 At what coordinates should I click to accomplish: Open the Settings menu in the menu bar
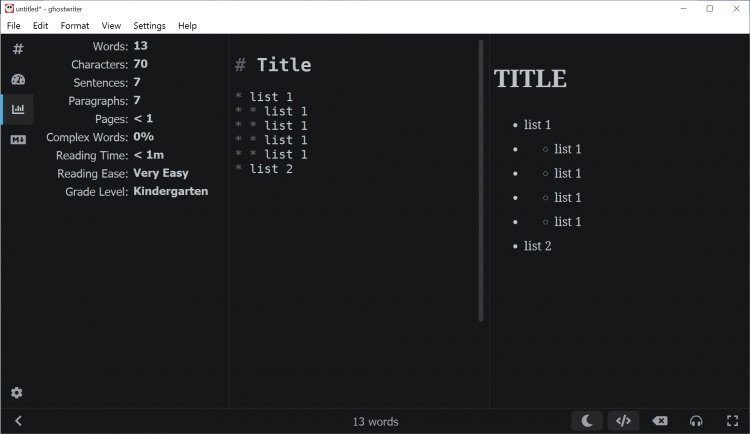149,25
